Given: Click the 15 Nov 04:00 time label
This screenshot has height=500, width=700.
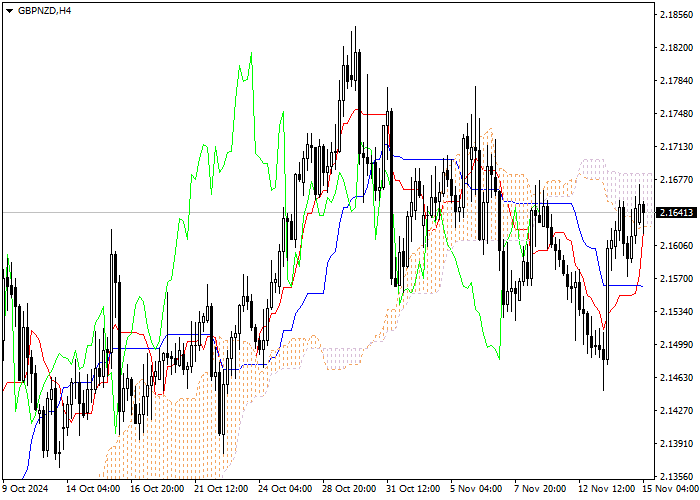Looking at the screenshot, I should pos(670,489).
